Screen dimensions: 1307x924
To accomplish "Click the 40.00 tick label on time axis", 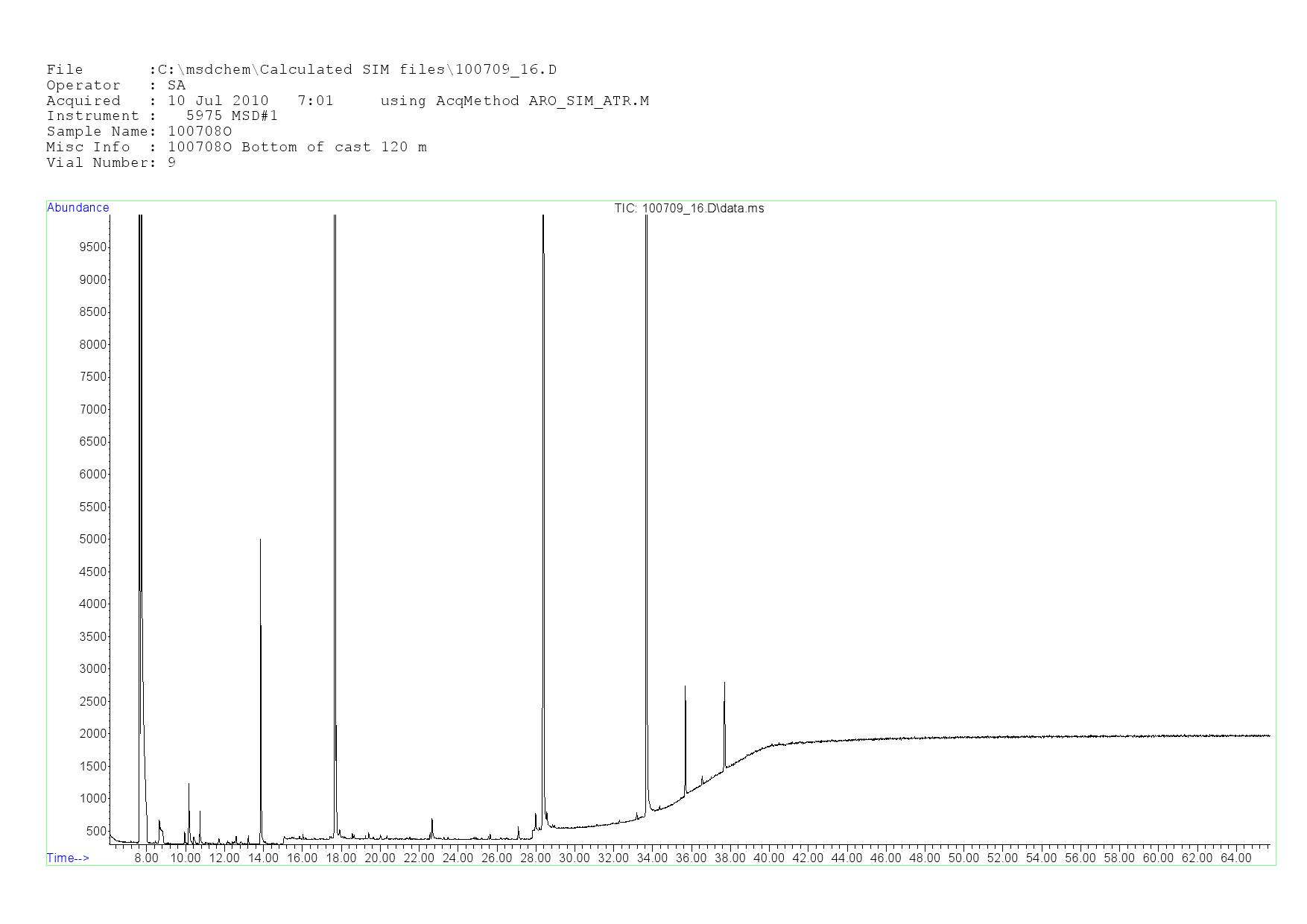I will tap(768, 858).
